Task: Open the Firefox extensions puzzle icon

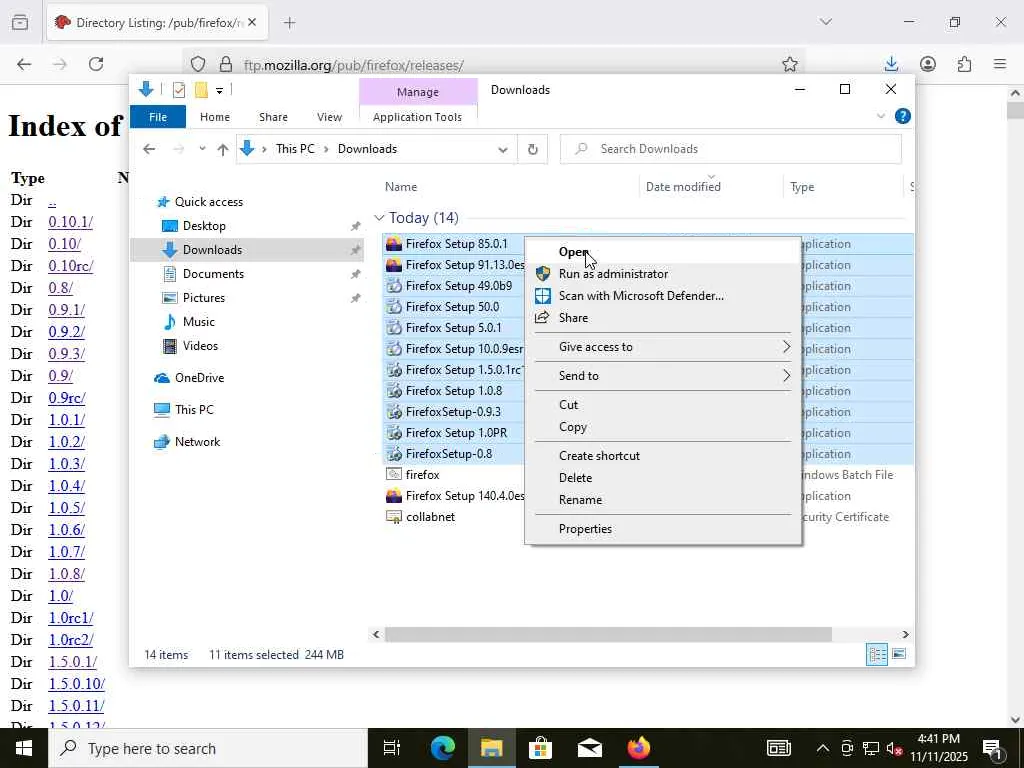Action: (x=964, y=64)
